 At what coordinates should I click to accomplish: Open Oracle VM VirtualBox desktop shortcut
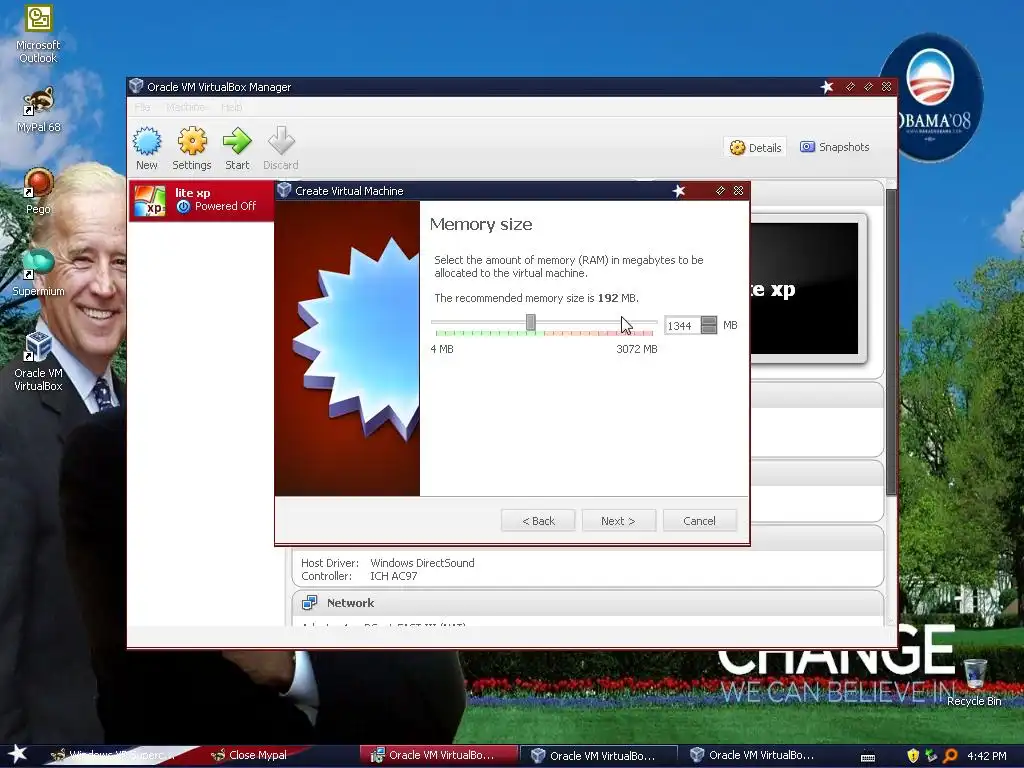[x=38, y=361]
